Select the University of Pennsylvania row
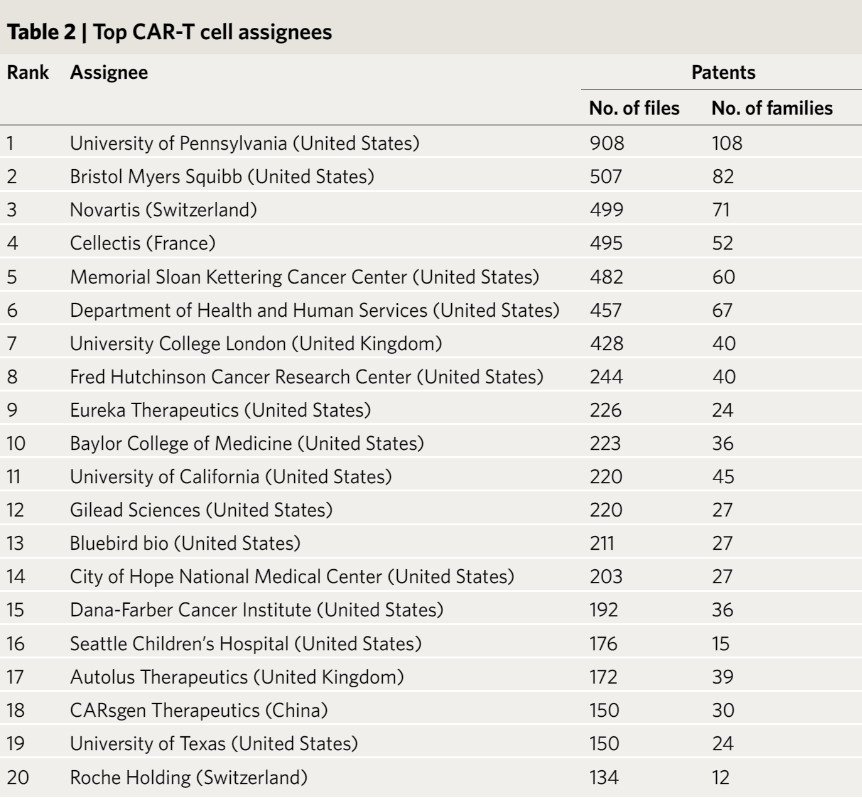 point(431,143)
